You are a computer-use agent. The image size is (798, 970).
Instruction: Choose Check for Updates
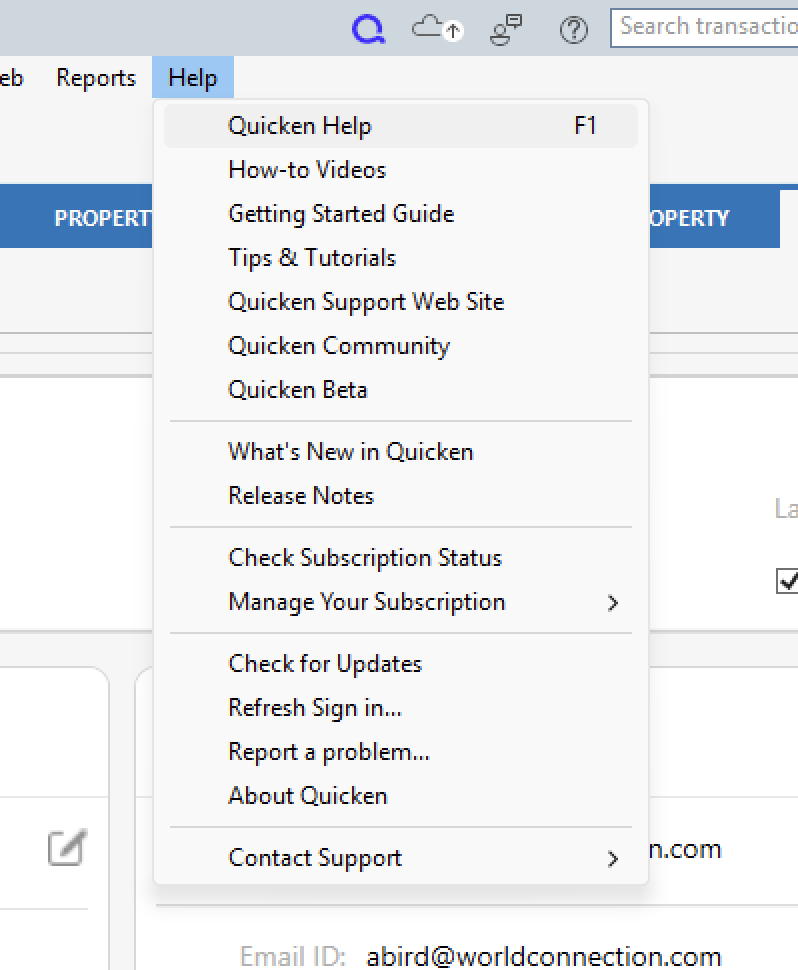[x=325, y=663]
